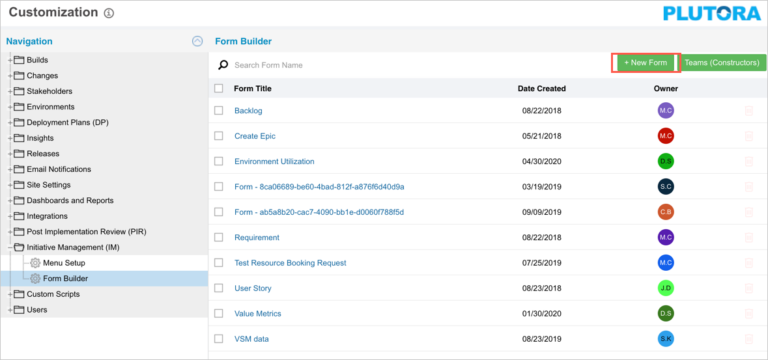Expand the Changes tree node
Image resolution: width=768 pixels, height=360 pixels.
pos(10,76)
